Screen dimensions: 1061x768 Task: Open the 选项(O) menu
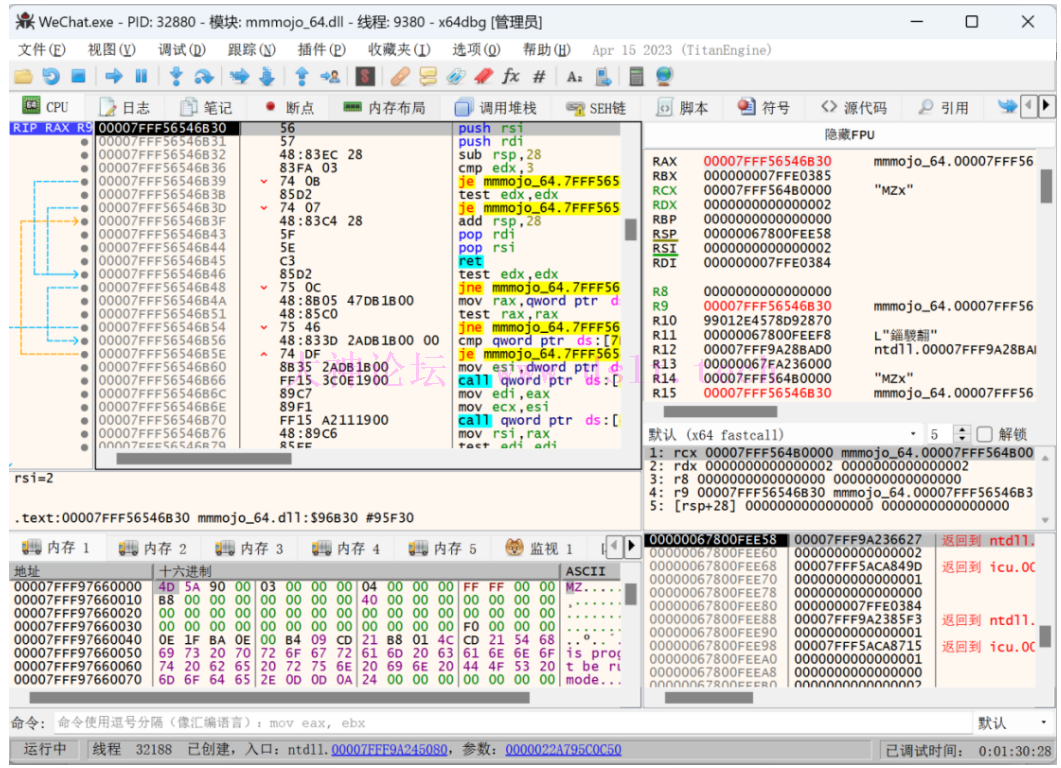(x=476, y=50)
